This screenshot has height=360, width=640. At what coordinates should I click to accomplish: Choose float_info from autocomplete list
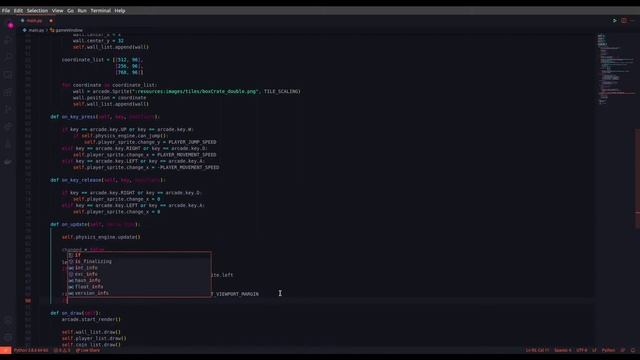tap(139, 287)
